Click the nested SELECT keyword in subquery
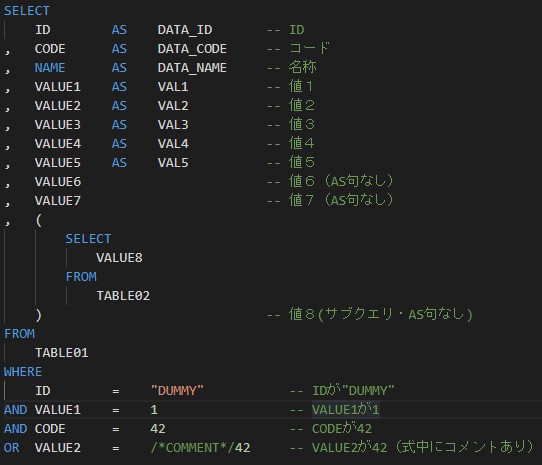This screenshot has height=465, width=542. tap(88, 239)
